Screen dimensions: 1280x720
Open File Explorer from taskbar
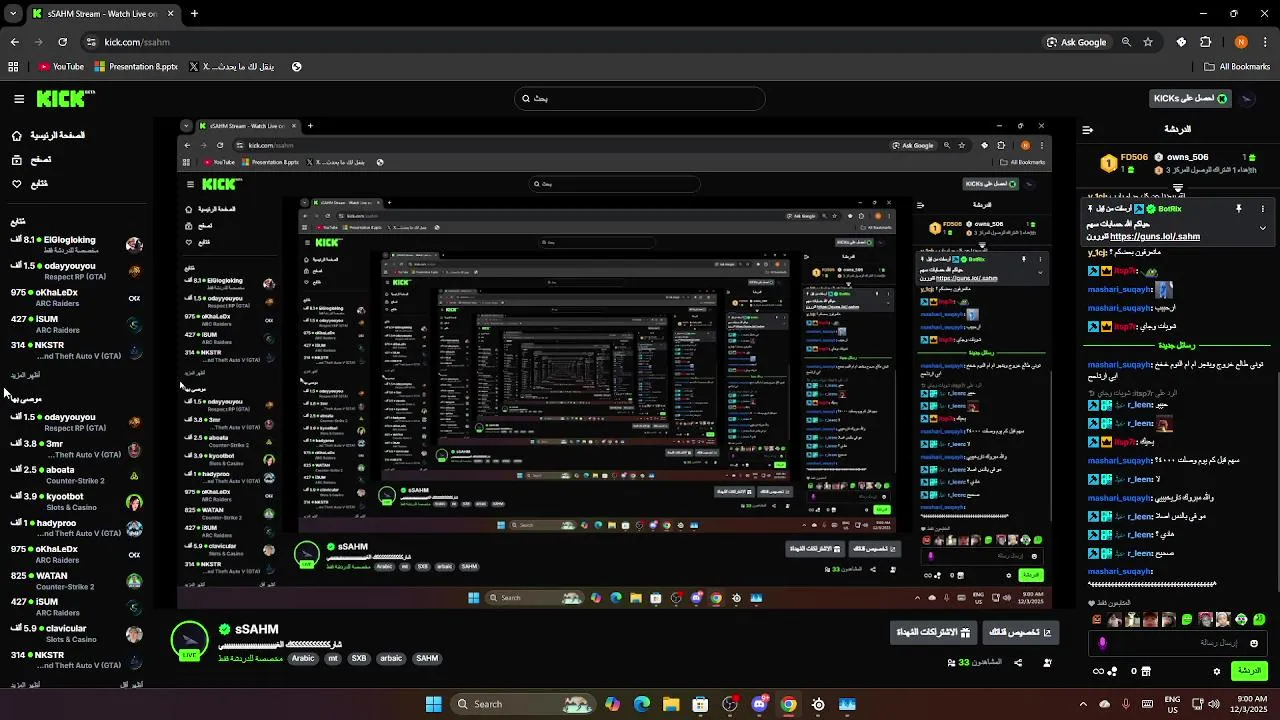point(671,704)
